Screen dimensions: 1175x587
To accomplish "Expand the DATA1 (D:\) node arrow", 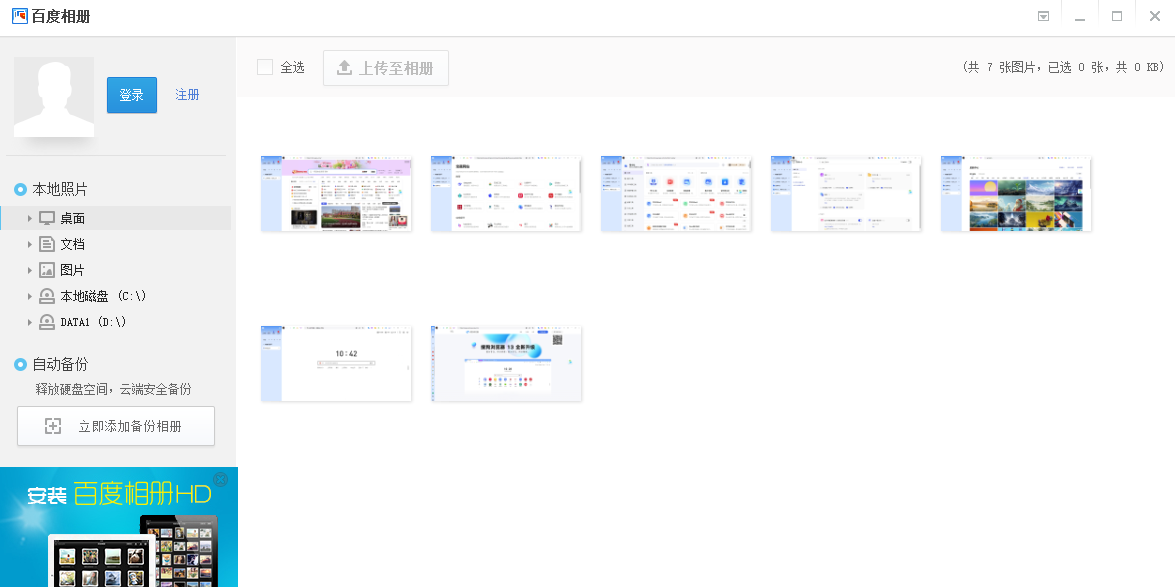I will coord(30,322).
